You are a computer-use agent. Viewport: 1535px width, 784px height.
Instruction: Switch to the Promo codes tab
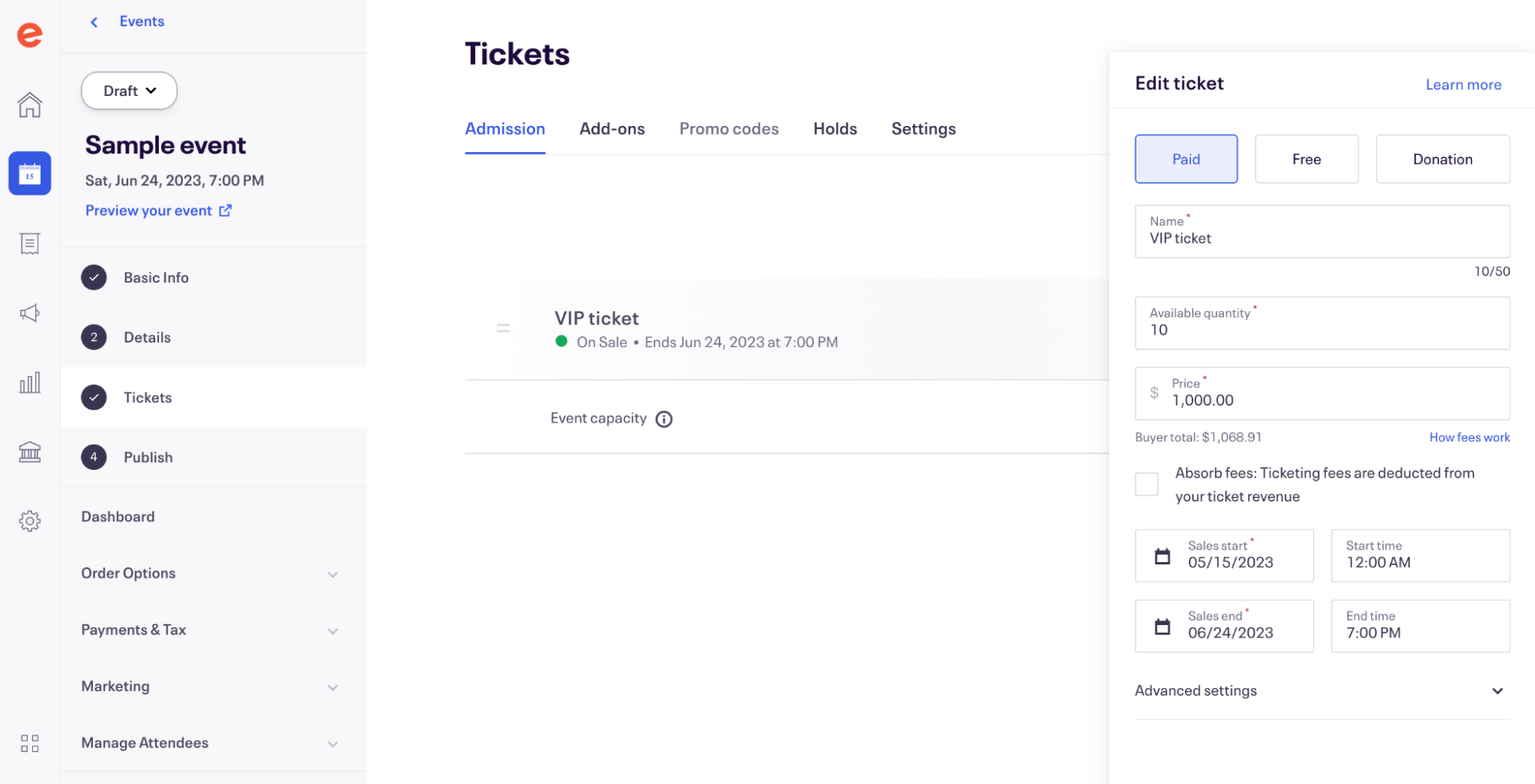[x=728, y=129]
